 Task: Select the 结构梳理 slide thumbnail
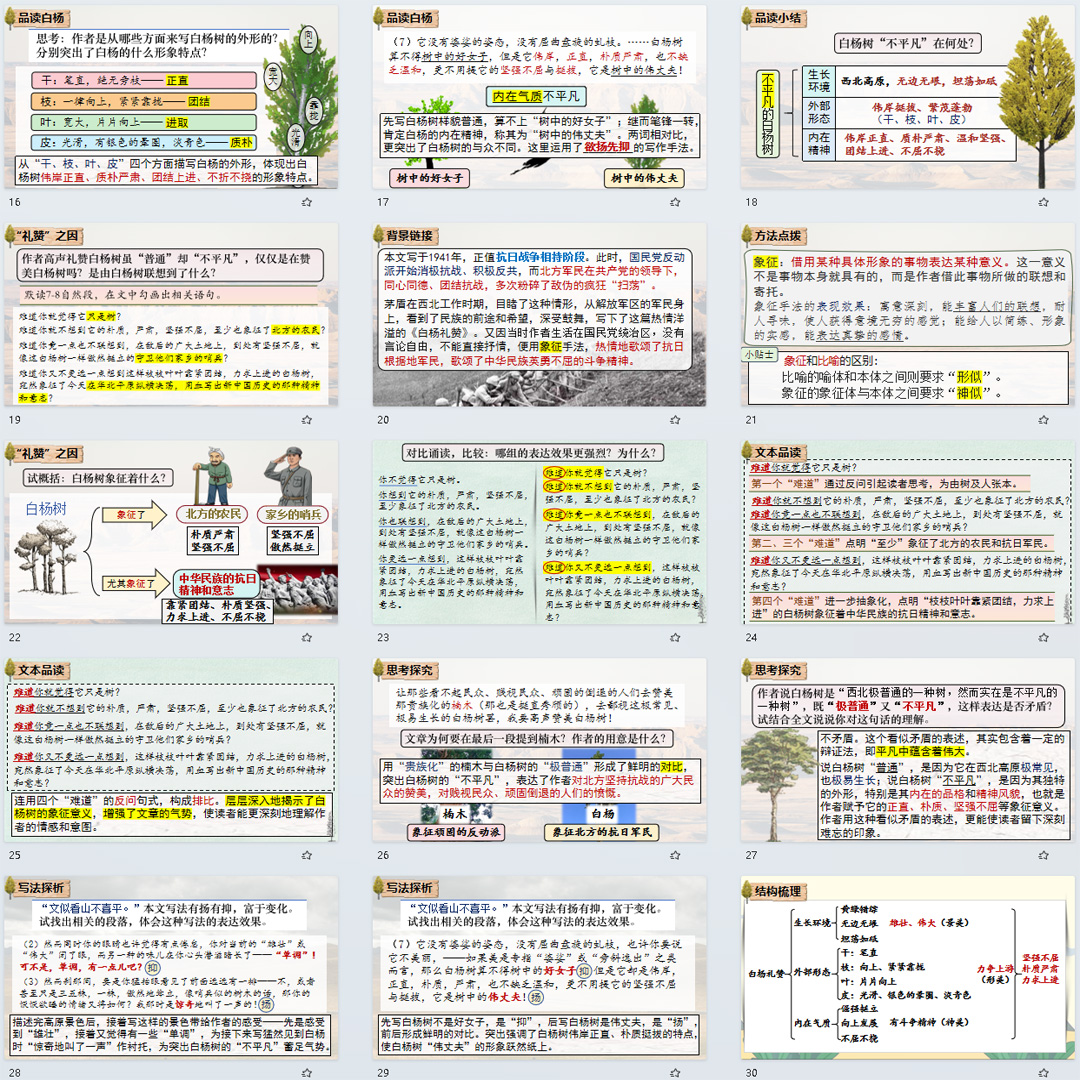coord(908,968)
